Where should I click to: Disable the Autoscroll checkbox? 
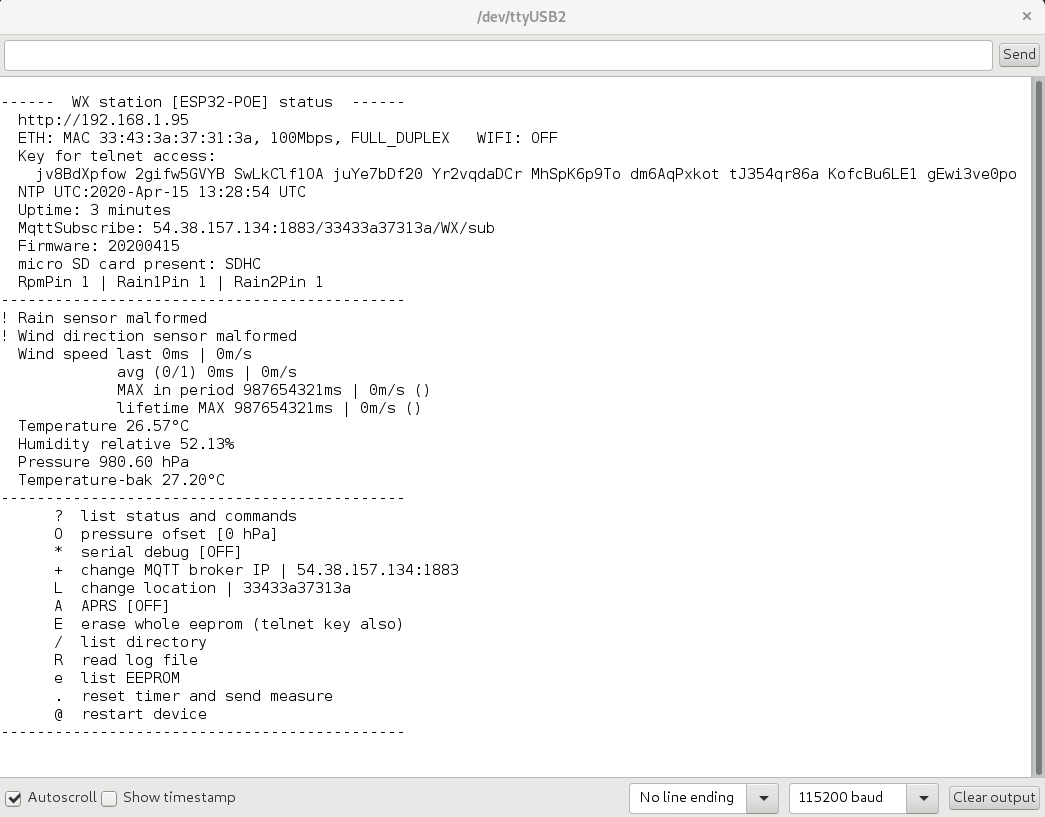coord(14,798)
